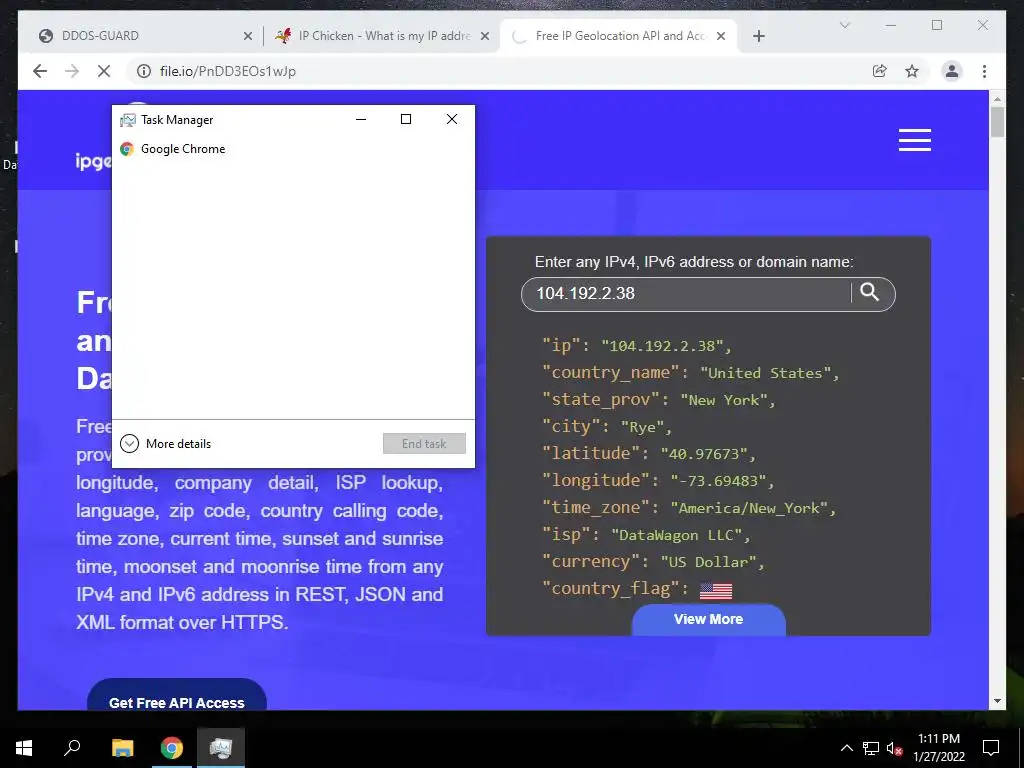Click Chrome icon in taskbar
The height and width of the screenshot is (768, 1024).
[172, 748]
